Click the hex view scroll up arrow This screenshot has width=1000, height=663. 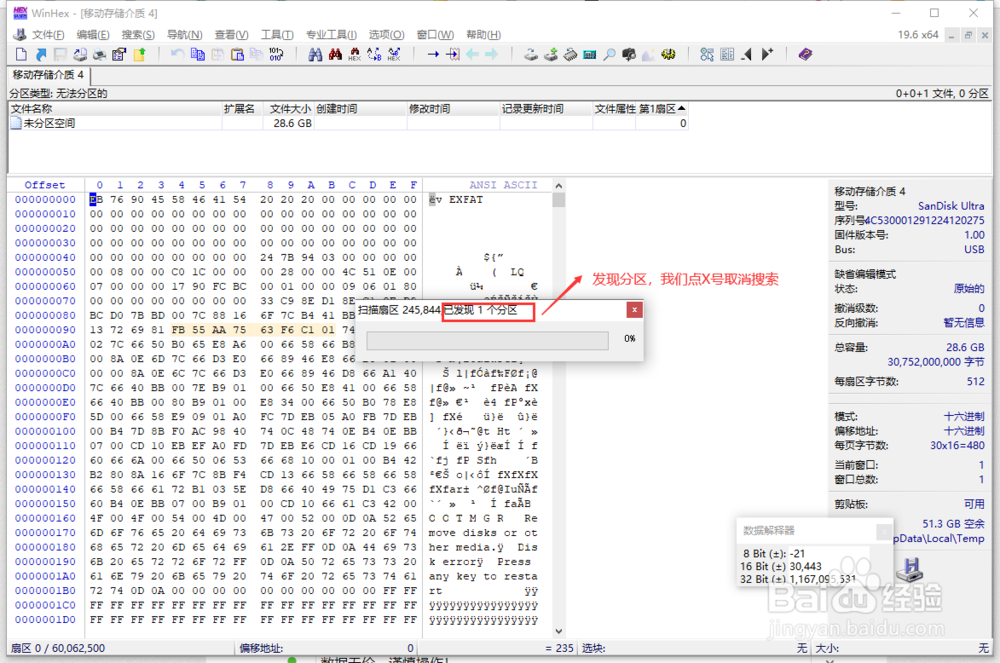click(x=559, y=186)
